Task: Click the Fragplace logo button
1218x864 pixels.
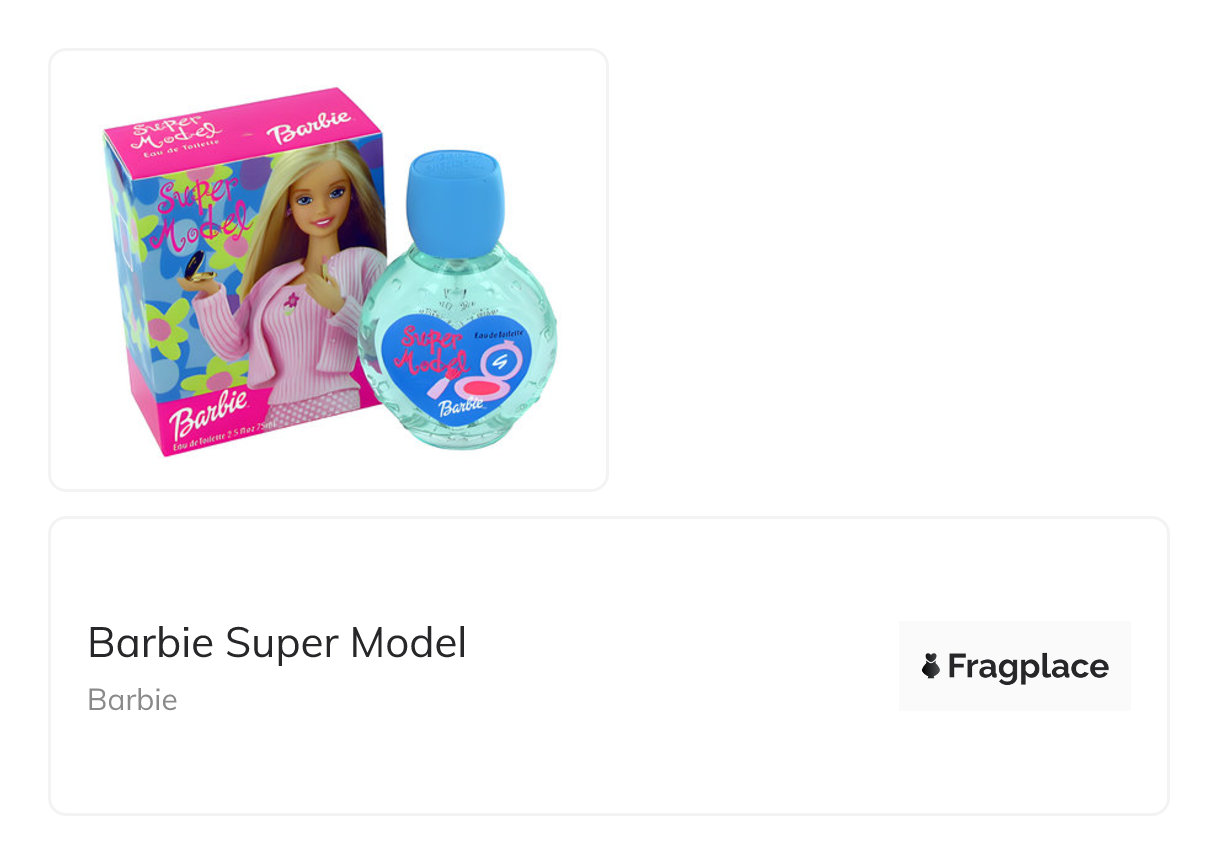Action: pos(1015,666)
